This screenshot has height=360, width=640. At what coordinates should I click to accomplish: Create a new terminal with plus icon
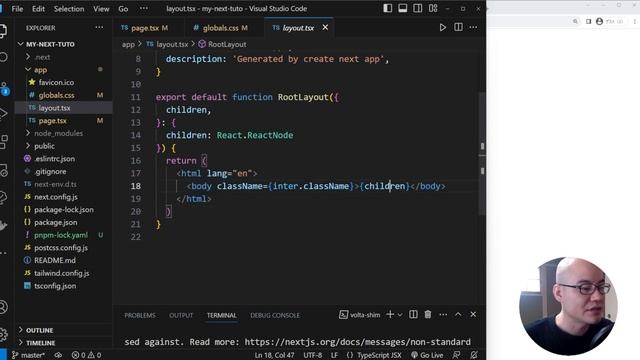point(390,314)
